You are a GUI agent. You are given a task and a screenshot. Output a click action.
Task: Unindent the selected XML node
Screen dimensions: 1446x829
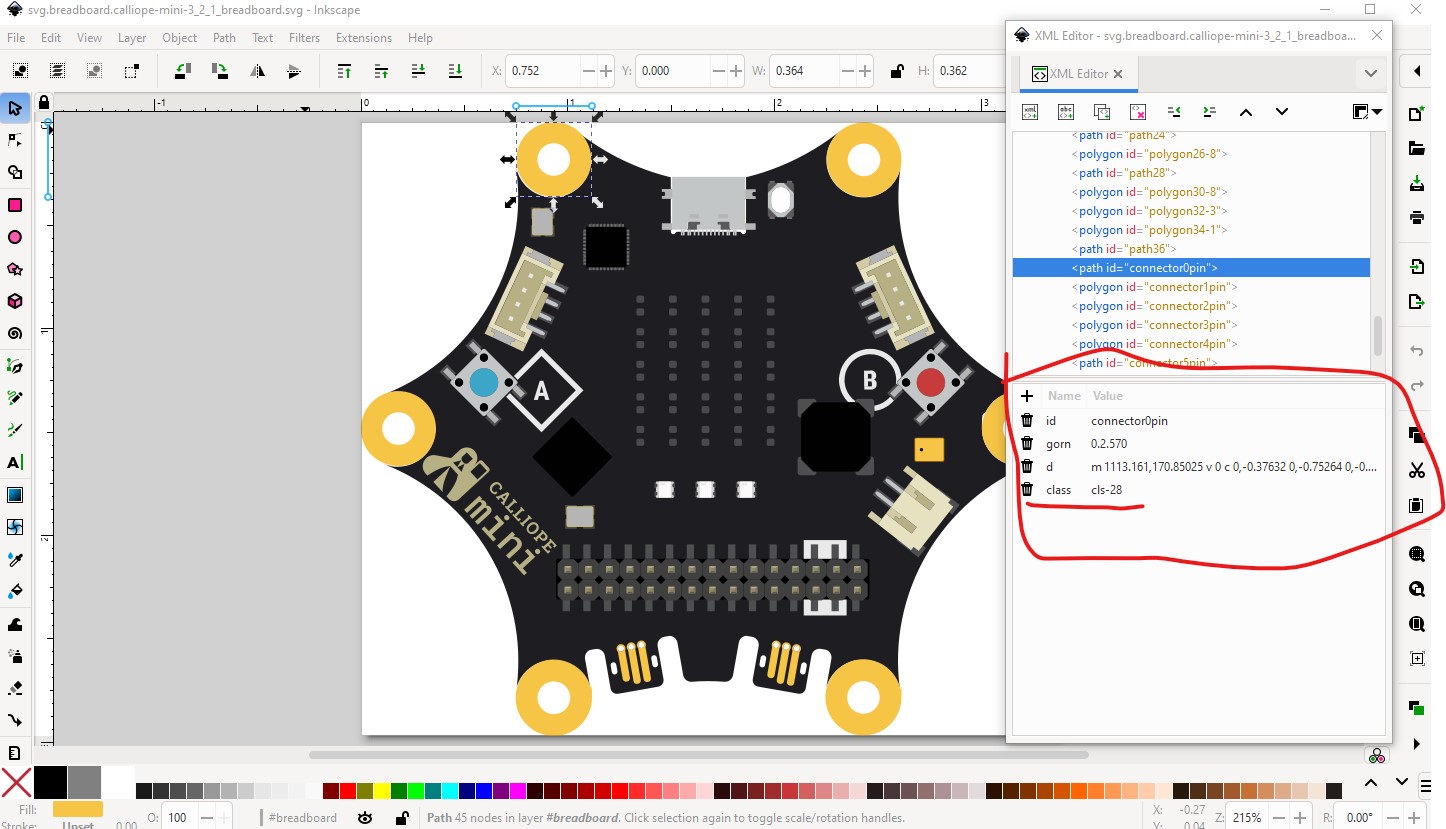[x=1174, y=112]
